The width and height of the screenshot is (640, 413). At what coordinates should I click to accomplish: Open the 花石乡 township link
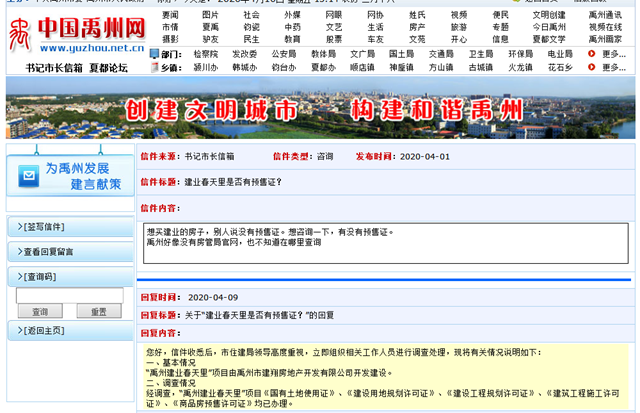(560, 67)
